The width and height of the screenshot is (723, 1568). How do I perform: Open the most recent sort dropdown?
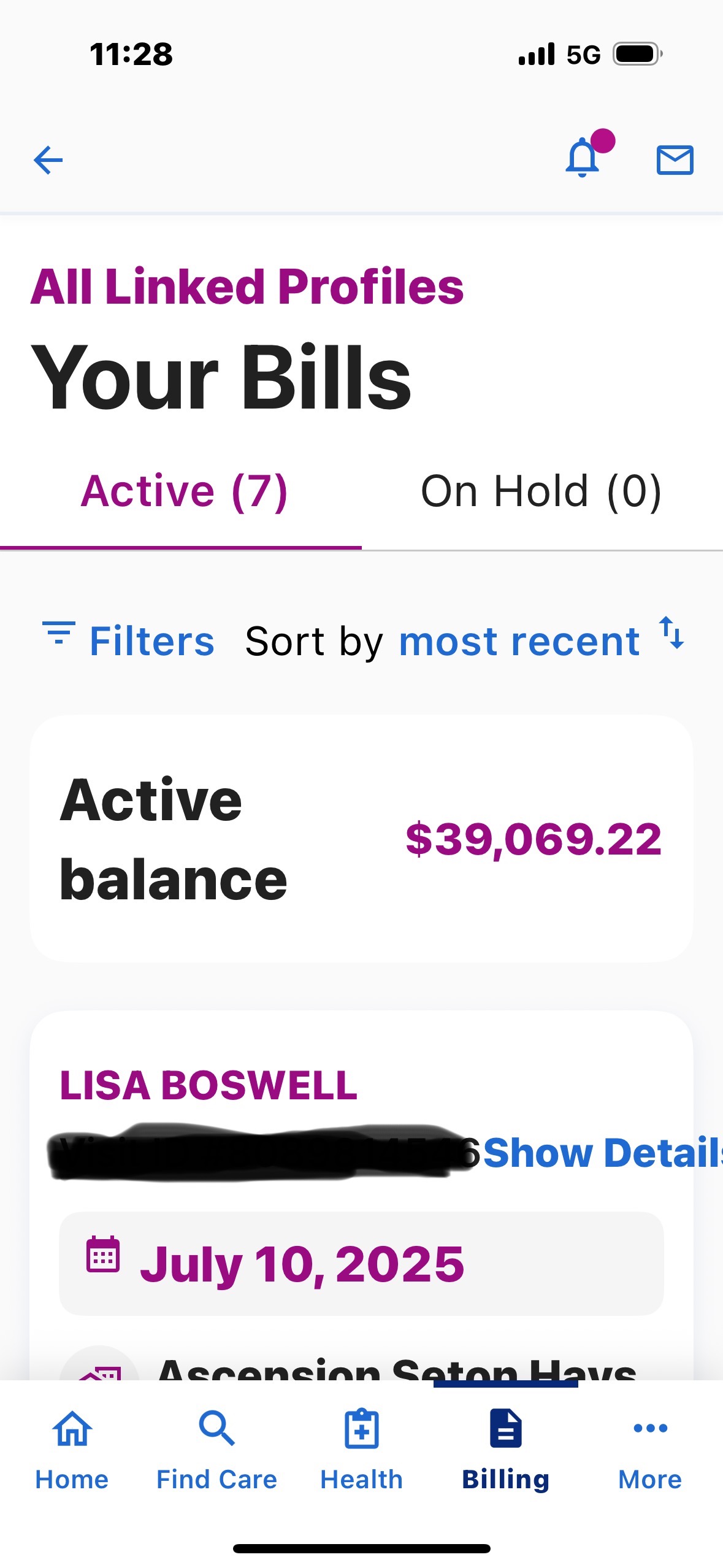[x=519, y=642]
